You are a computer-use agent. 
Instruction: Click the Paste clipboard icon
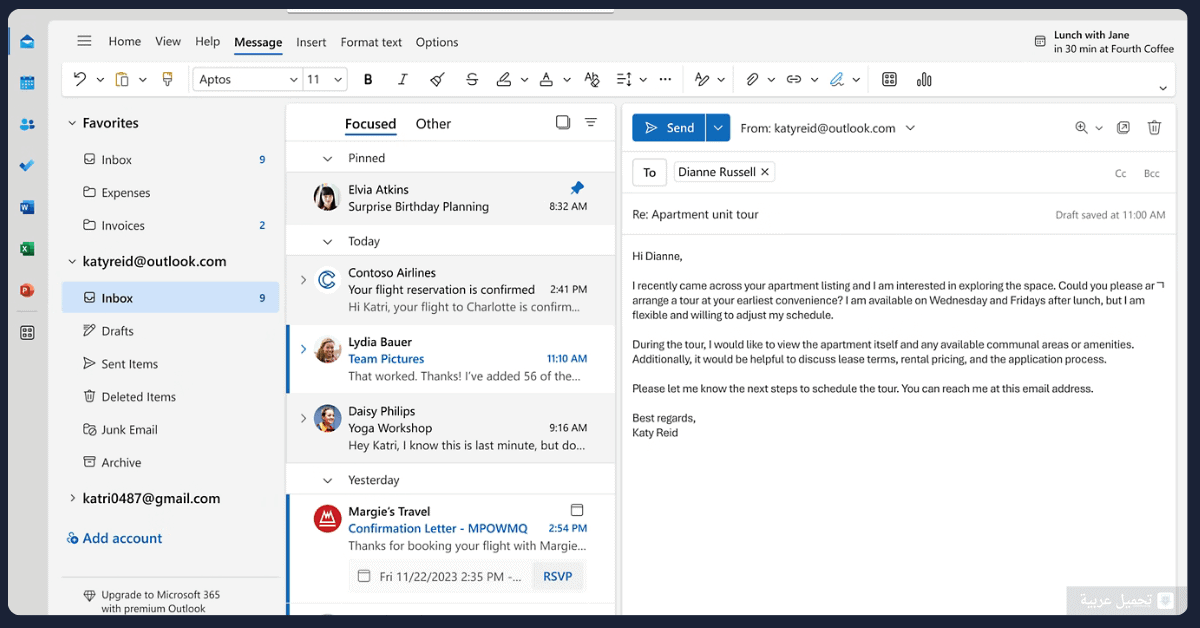tap(122, 79)
